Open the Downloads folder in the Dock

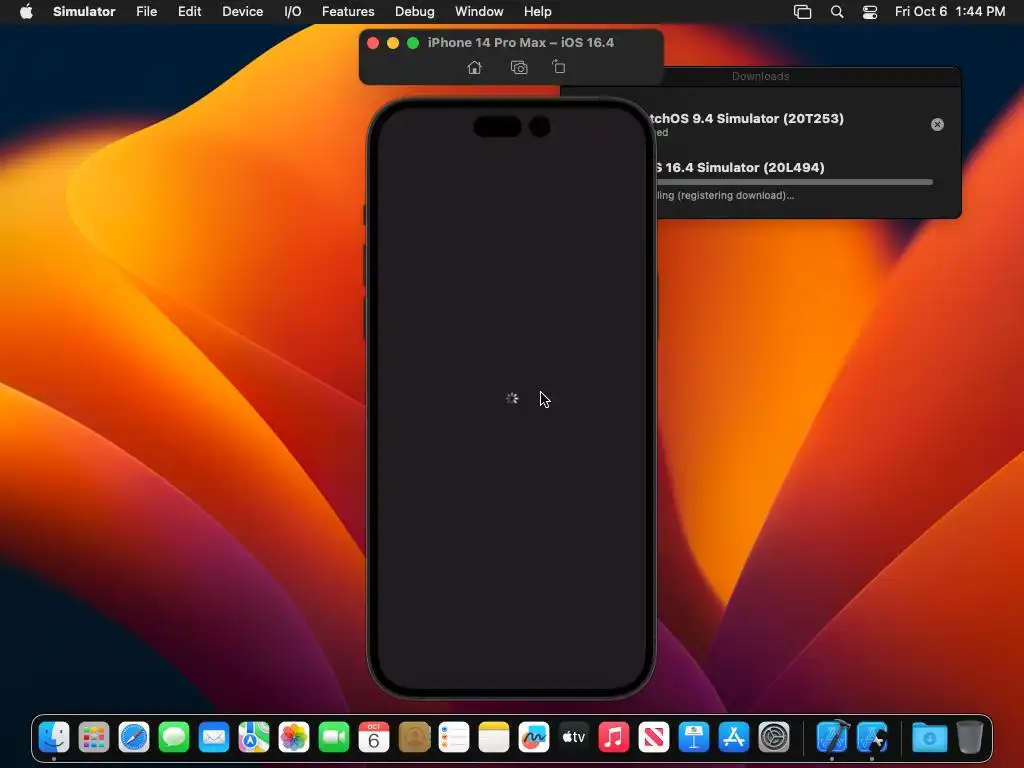(929, 737)
